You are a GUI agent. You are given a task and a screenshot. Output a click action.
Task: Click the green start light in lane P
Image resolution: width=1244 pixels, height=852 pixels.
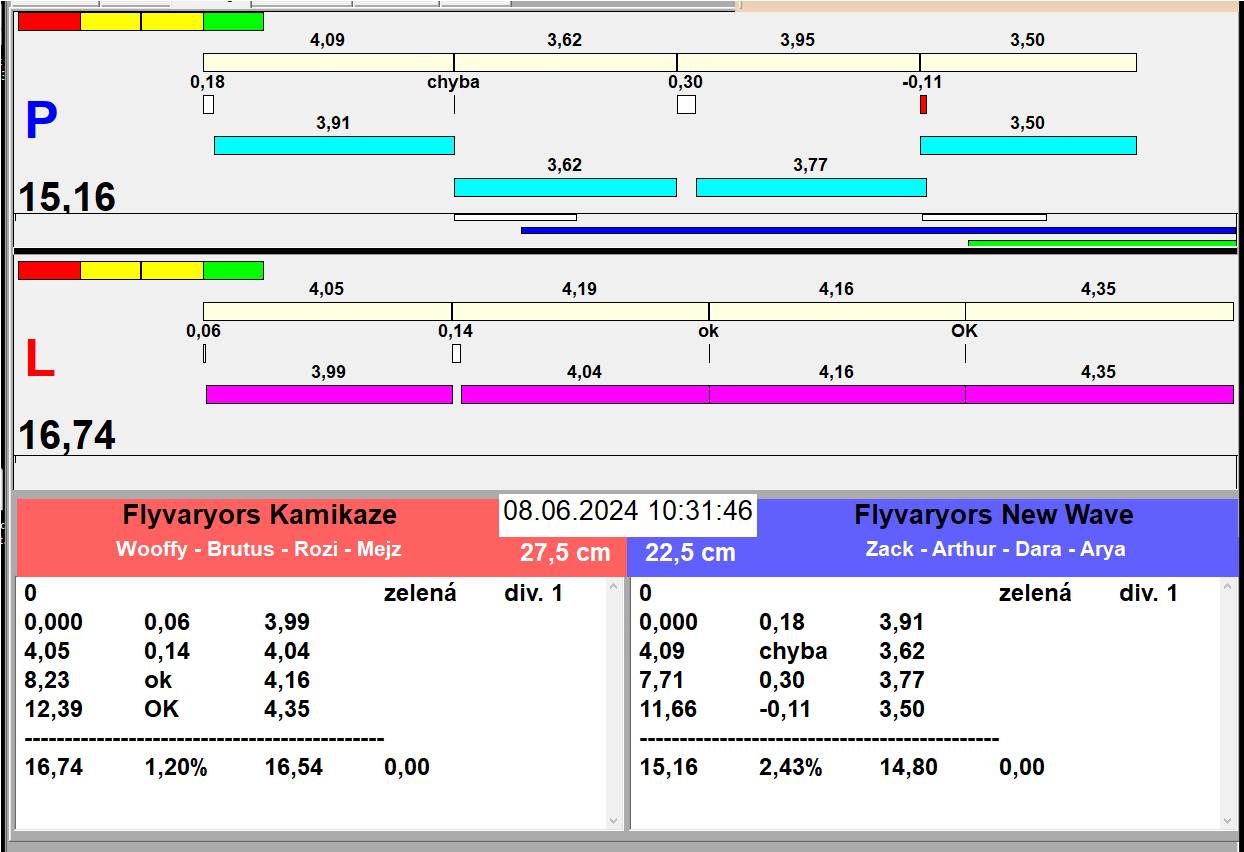[233, 22]
